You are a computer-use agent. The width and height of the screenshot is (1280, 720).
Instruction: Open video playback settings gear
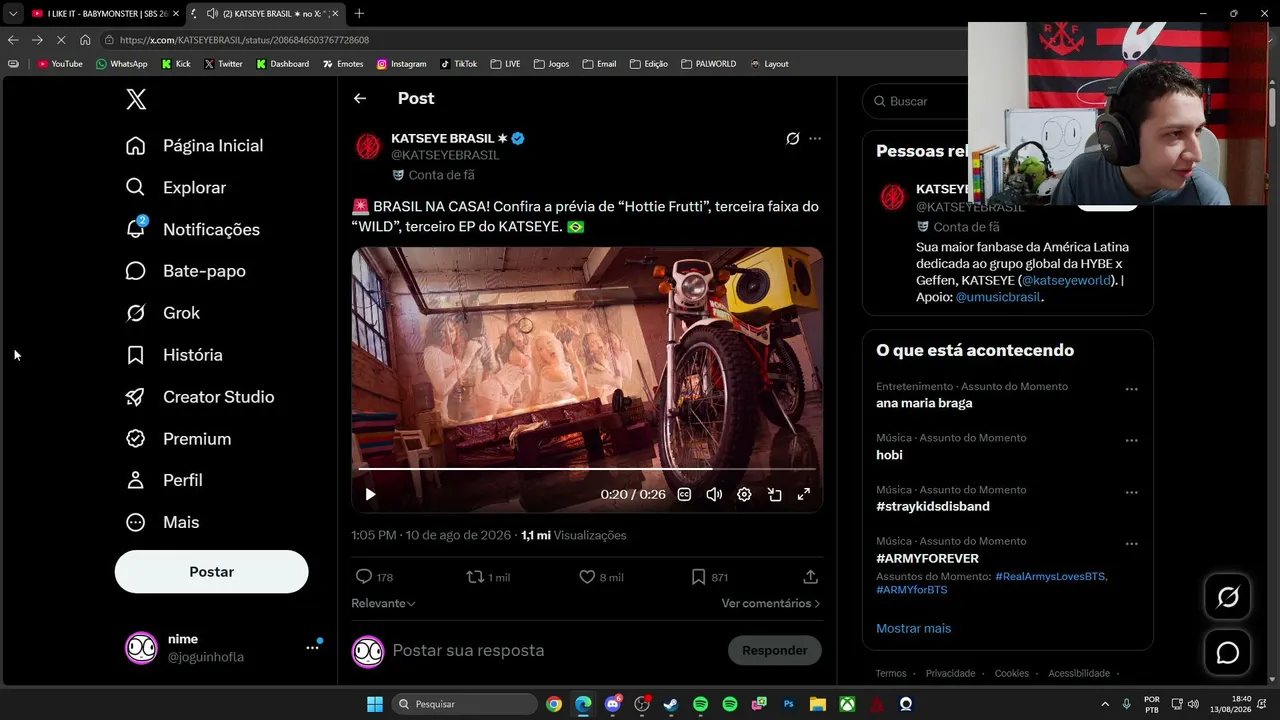(744, 494)
